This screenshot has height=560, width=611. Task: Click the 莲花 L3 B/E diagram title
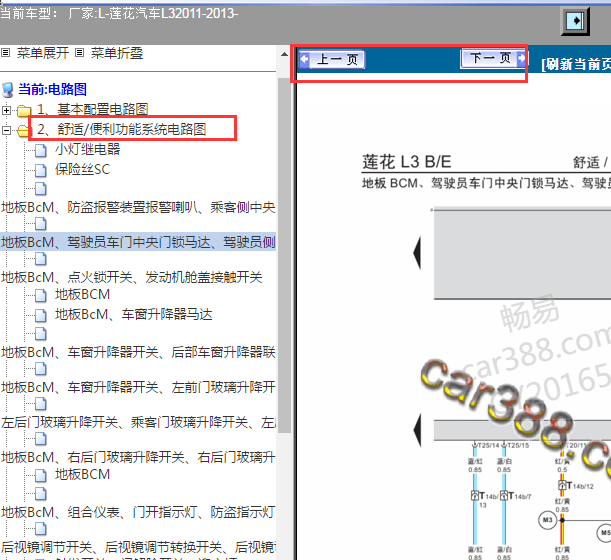pos(406,162)
